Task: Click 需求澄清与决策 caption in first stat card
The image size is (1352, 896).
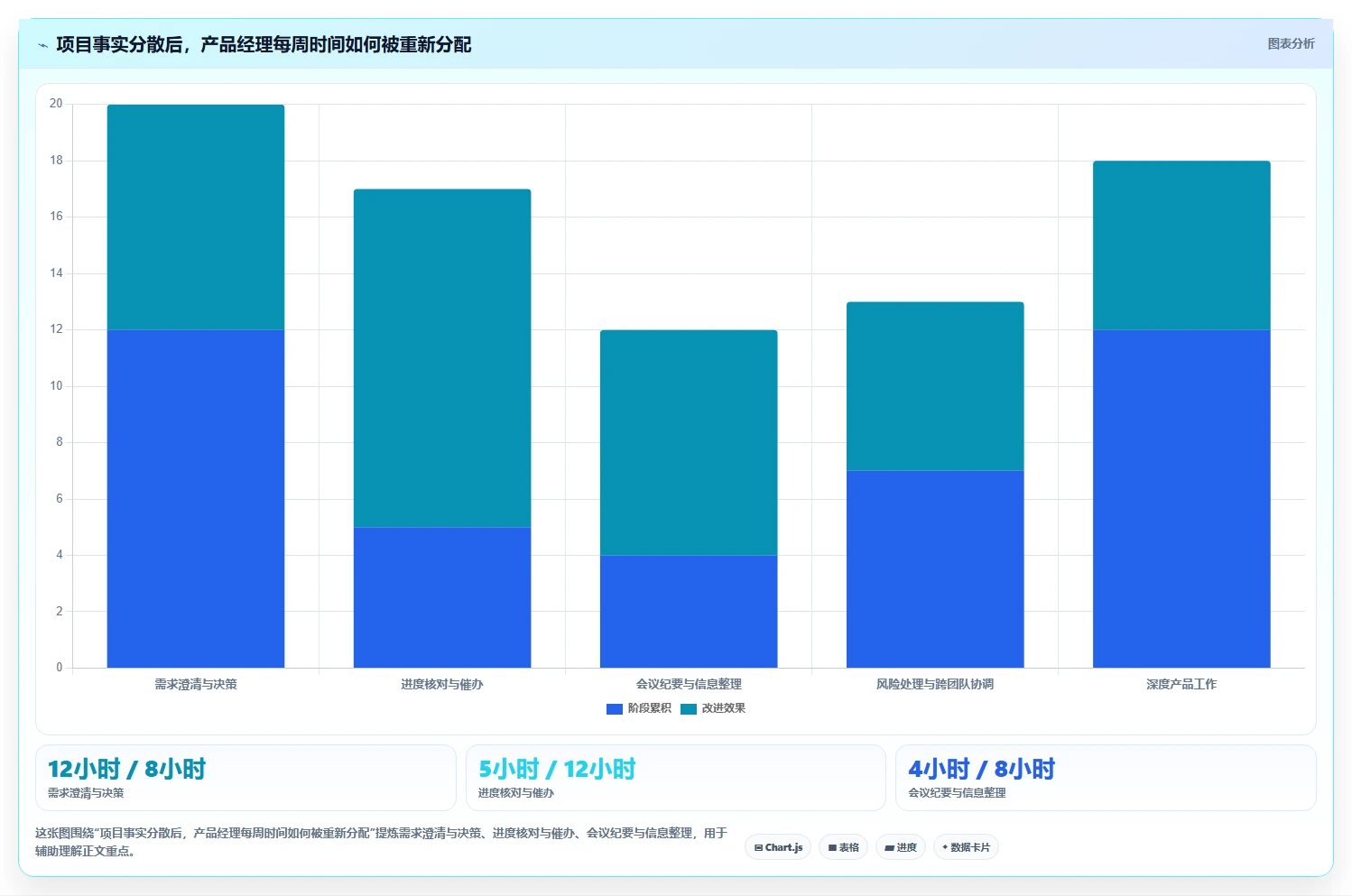Action: tap(86, 793)
